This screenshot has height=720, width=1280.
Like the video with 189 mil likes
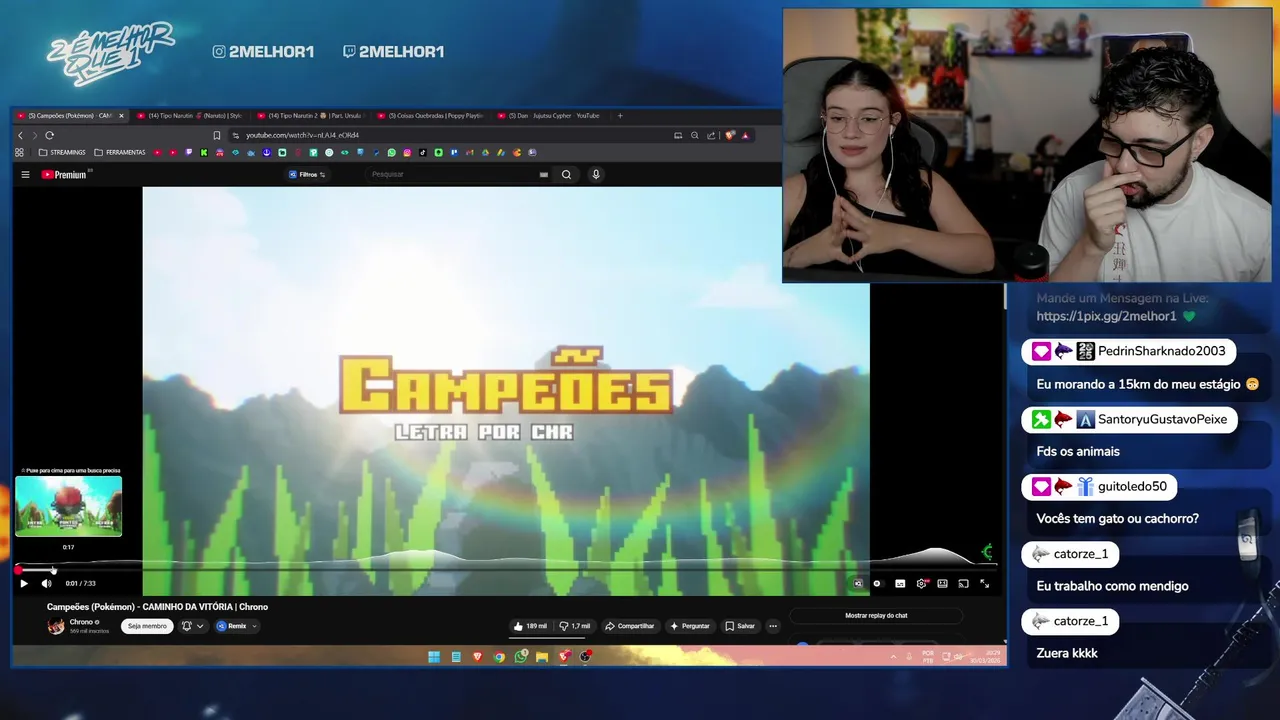coord(530,626)
